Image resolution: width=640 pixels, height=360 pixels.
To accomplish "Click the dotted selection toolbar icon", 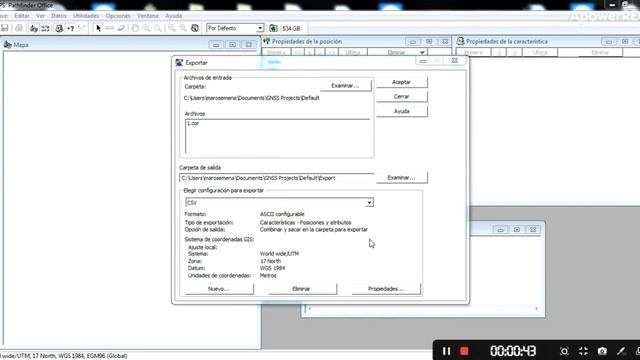I will coord(45,28).
